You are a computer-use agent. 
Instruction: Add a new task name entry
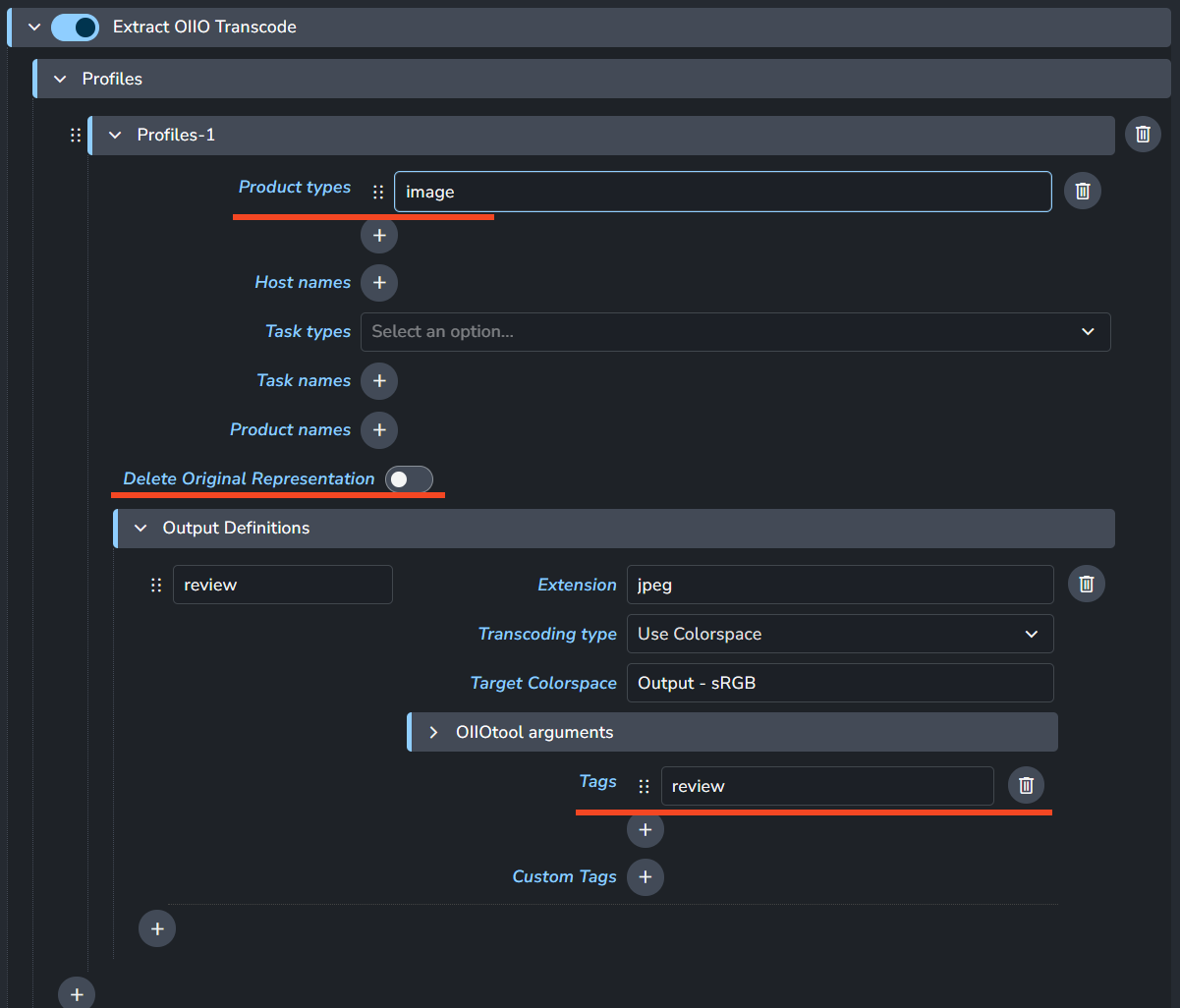coord(379,381)
